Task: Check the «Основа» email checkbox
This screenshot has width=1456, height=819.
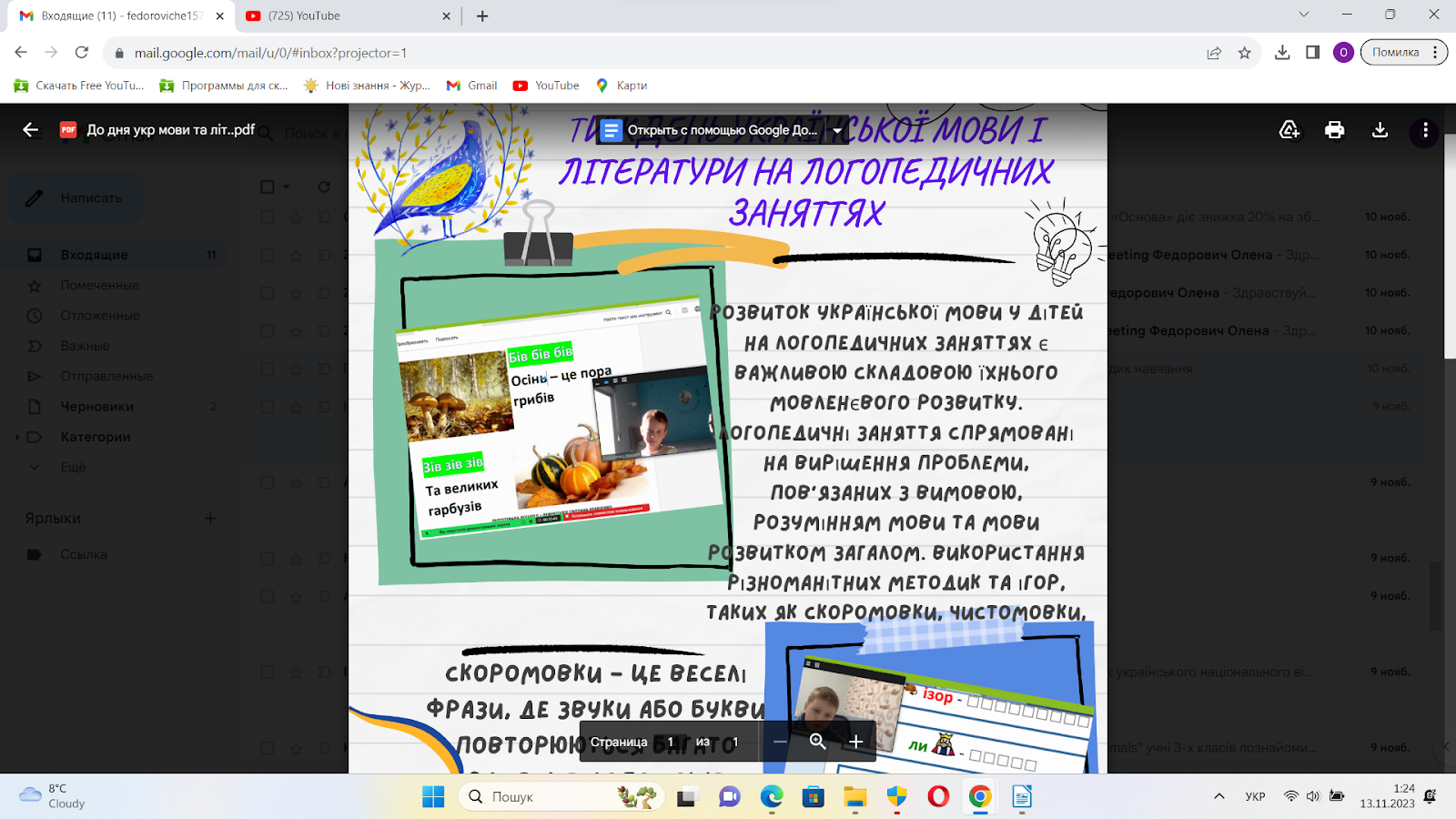Action: pos(268,217)
